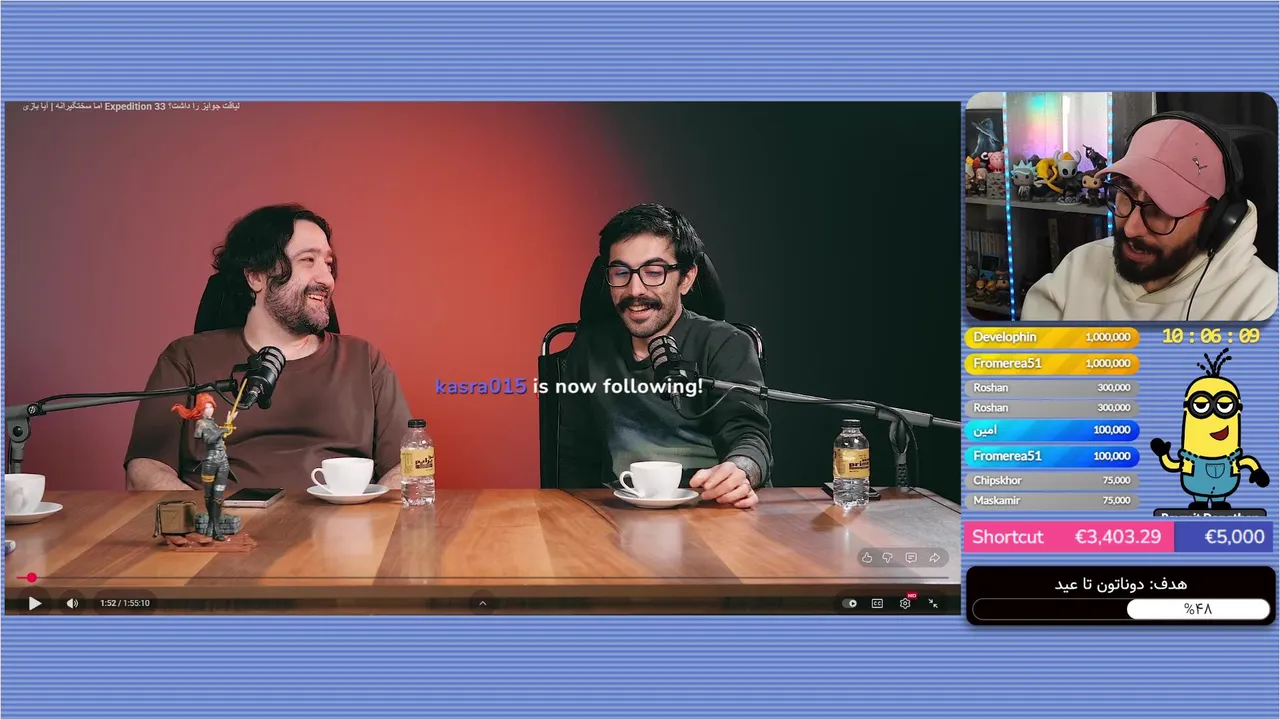
Task: Select the yellow Fromerea51 1,000,000 row
Action: [x=1051, y=363]
